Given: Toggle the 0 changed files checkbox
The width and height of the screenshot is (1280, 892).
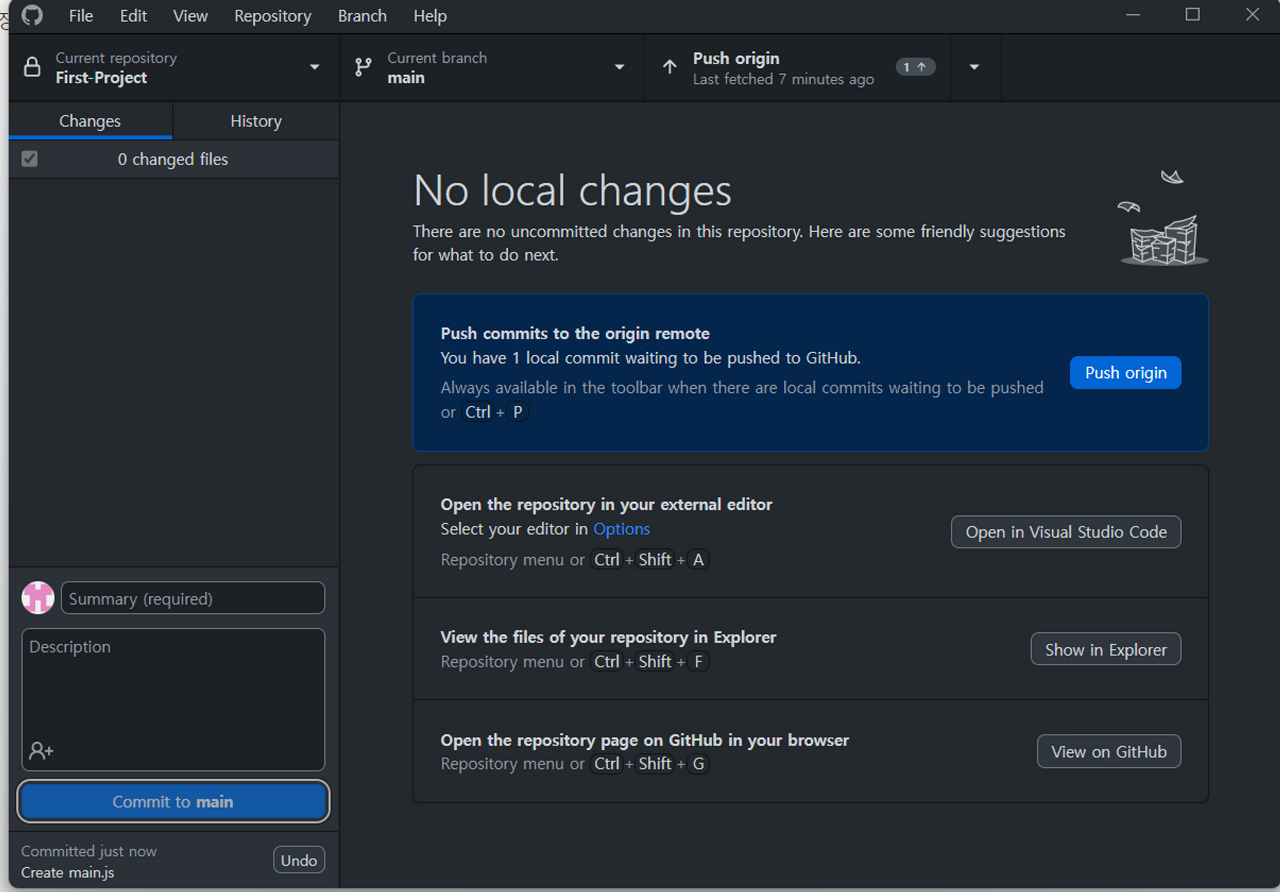Looking at the screenshot, I should (x=30, y=159).
